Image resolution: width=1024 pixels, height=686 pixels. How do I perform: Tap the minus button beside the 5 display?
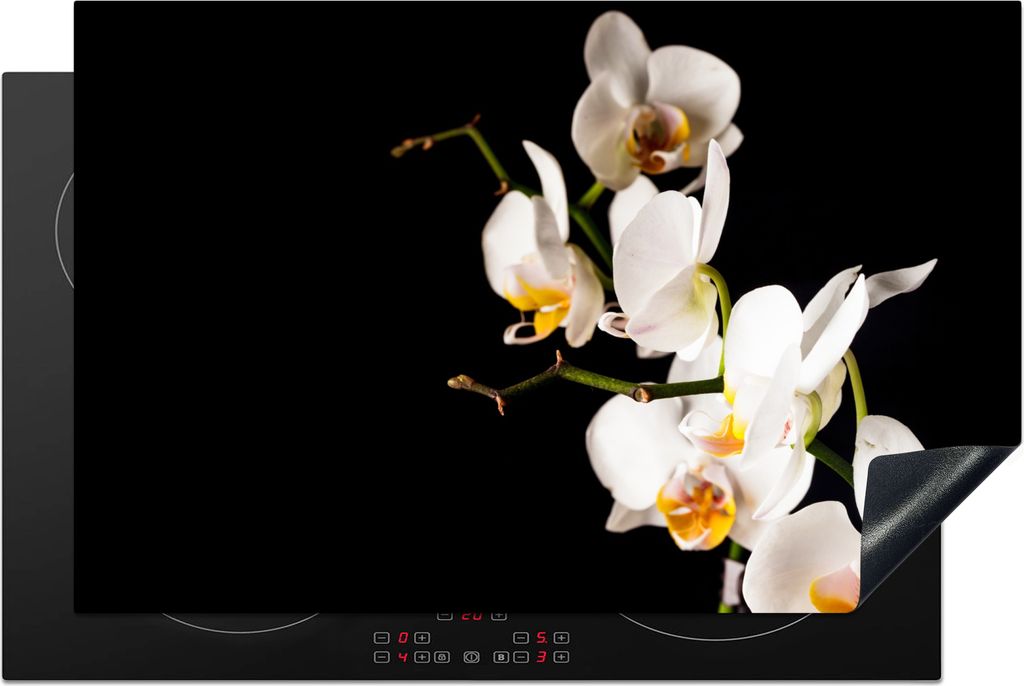520,638
